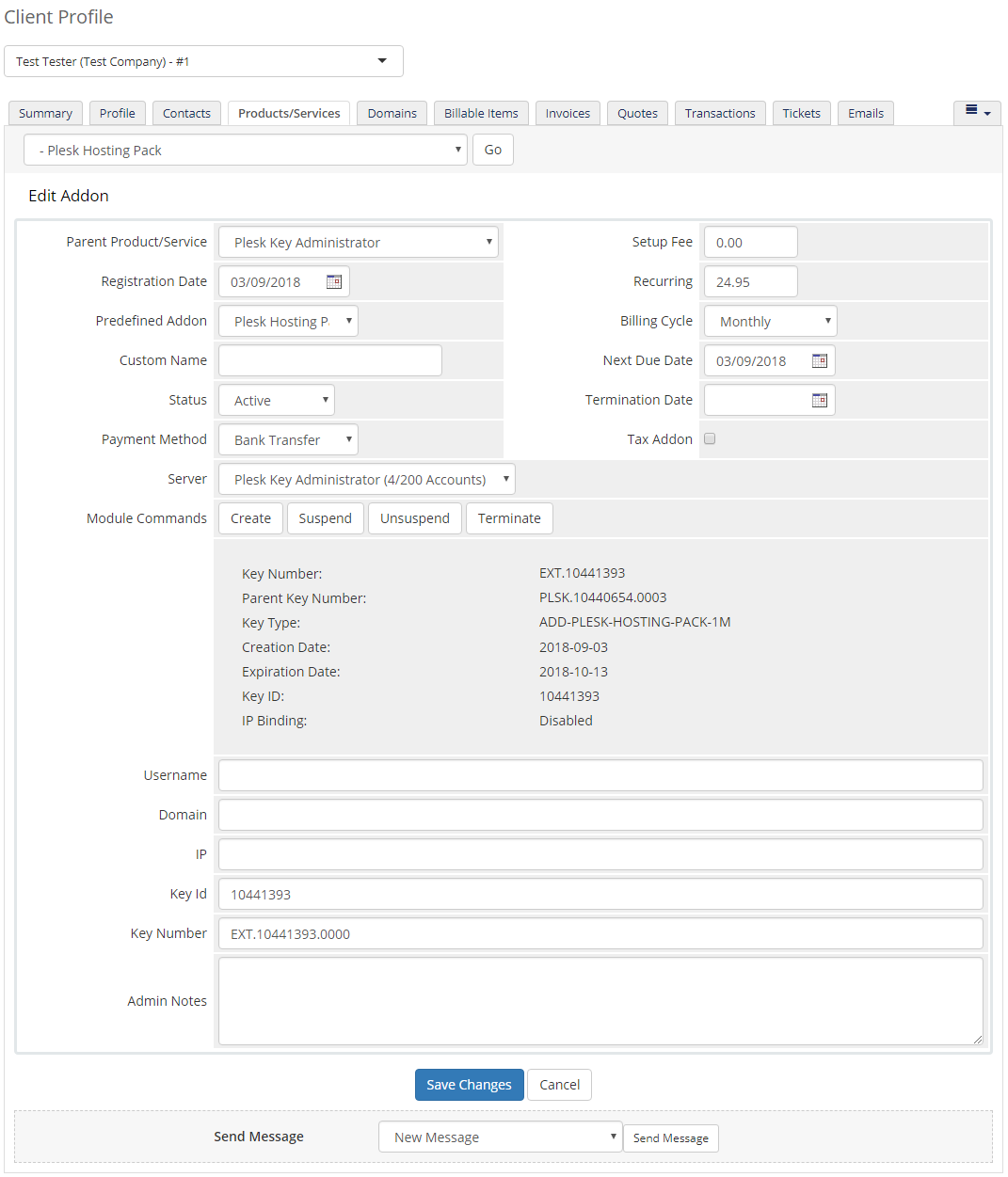Screen dimensions: 1008x1177
Task: Open the client selector showing Test Tester
Action: pyautogui.click(x=203, y=61)
